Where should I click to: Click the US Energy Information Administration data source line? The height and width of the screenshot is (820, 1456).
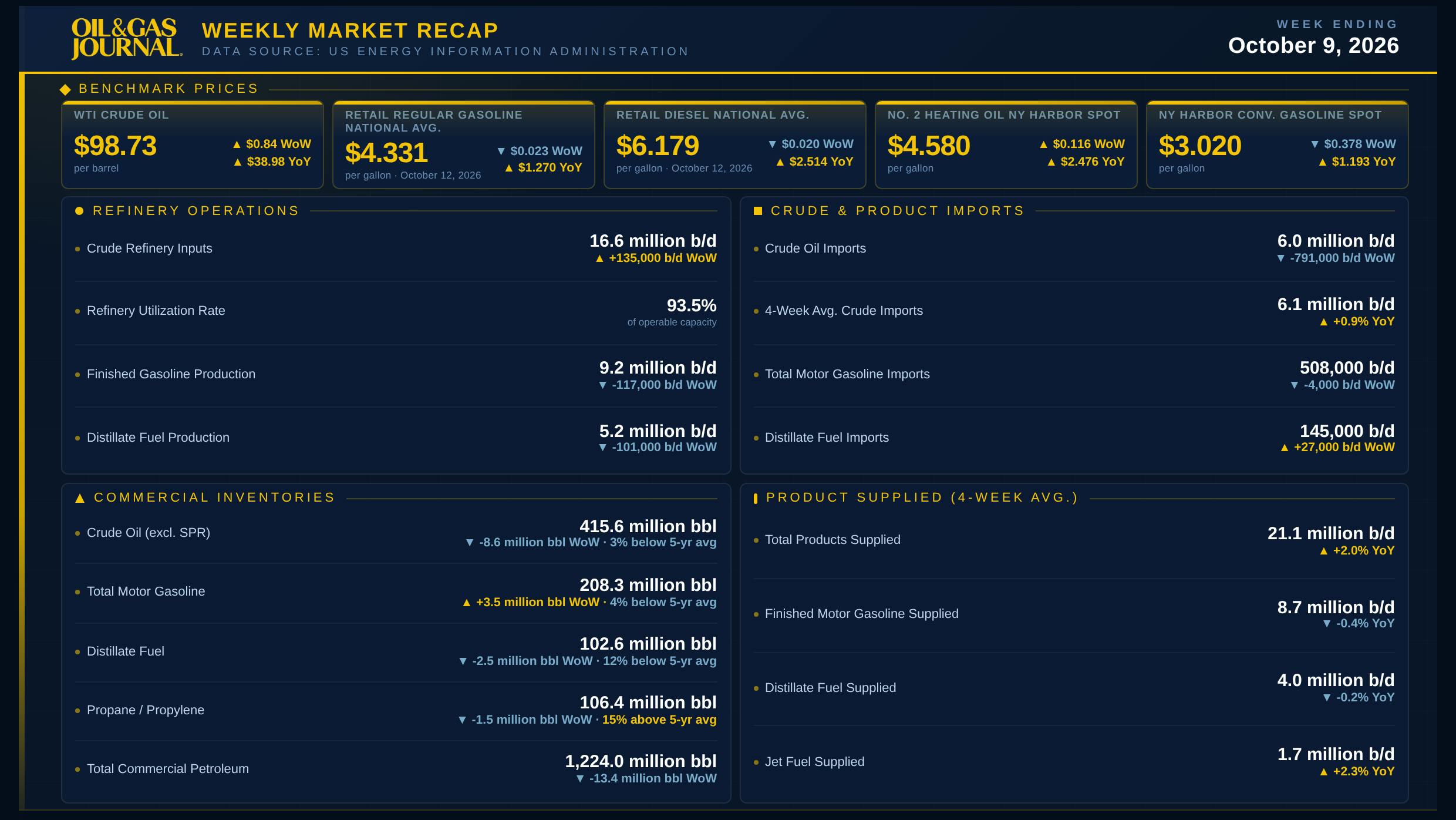pyautogui.click(x=445, y=52)
